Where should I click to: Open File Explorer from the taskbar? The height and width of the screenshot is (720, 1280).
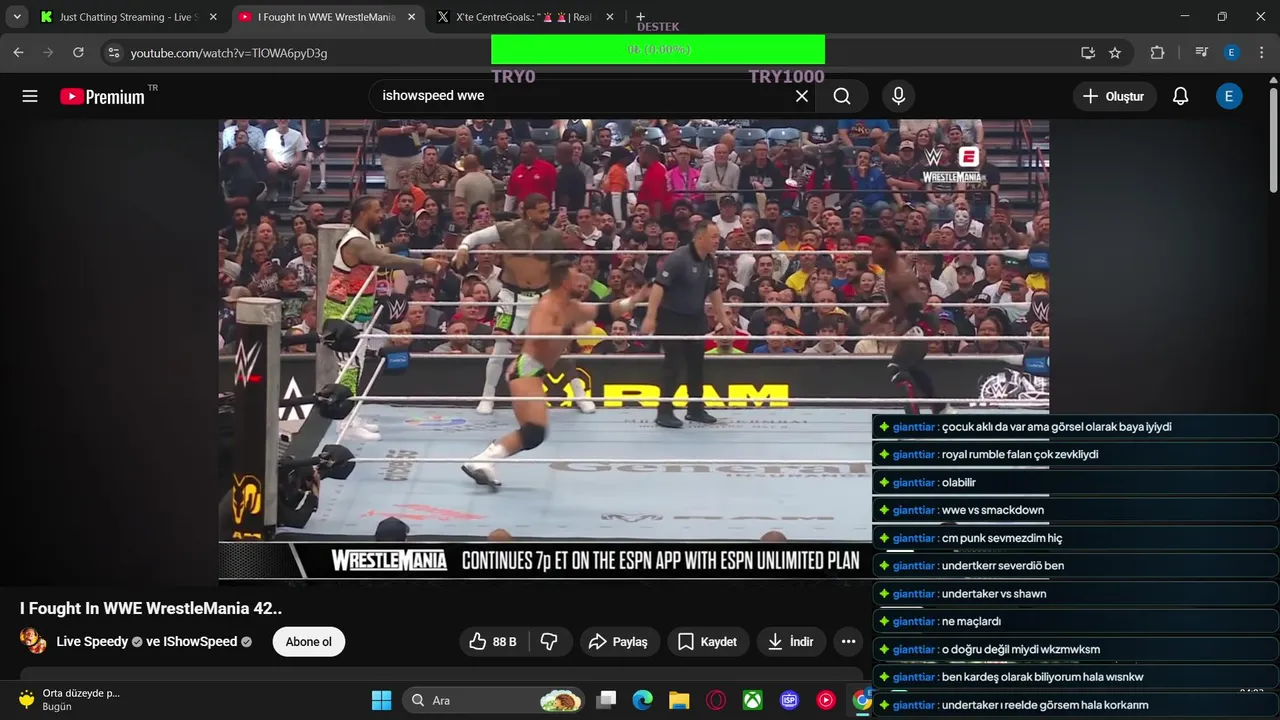click(679, 700)
